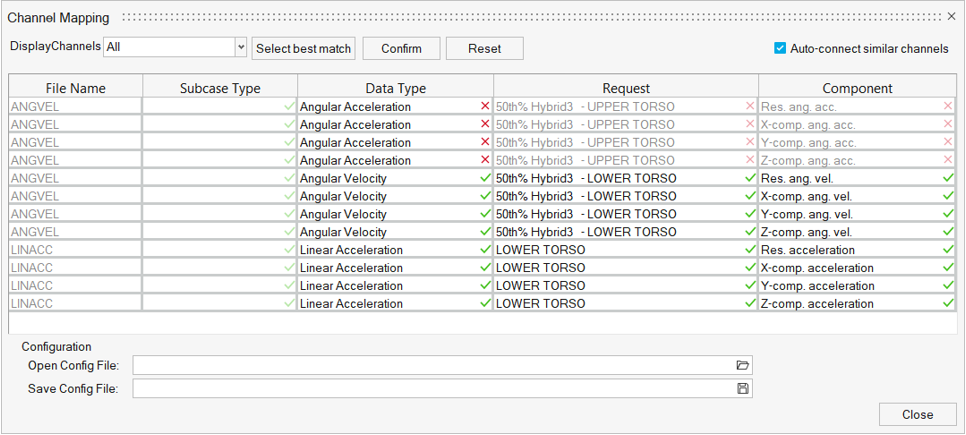Click the Component column header
This screenshot has height=435, width=966.
click(857, 88)
